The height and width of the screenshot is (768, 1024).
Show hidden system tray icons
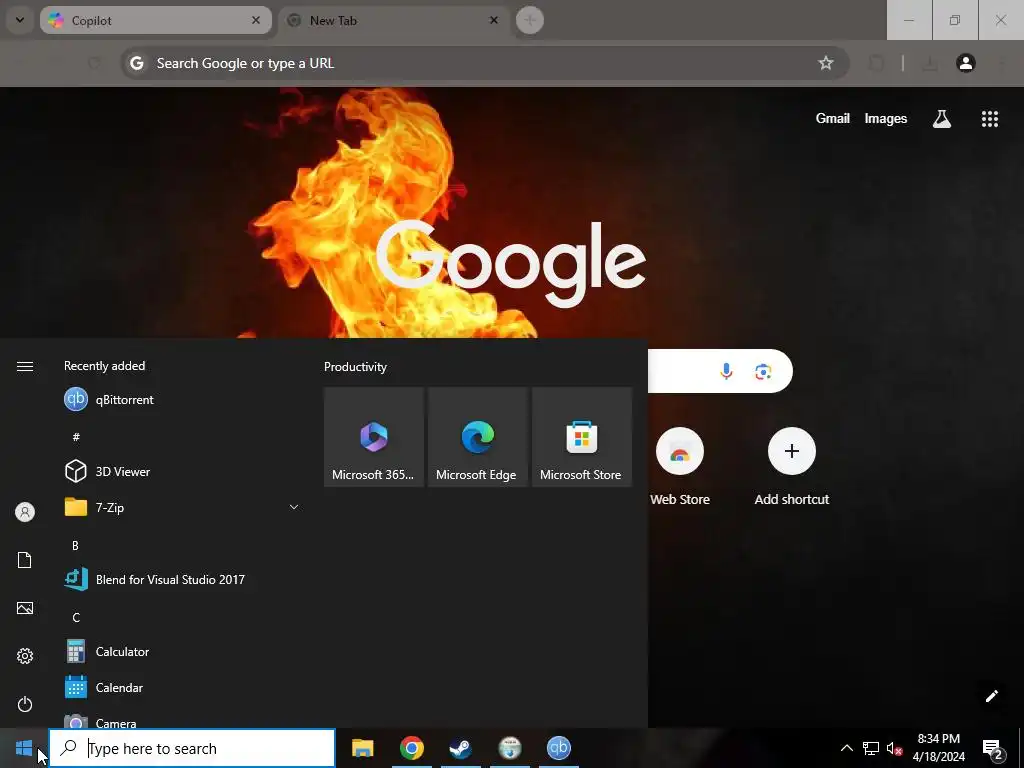[x=846, y=748]
